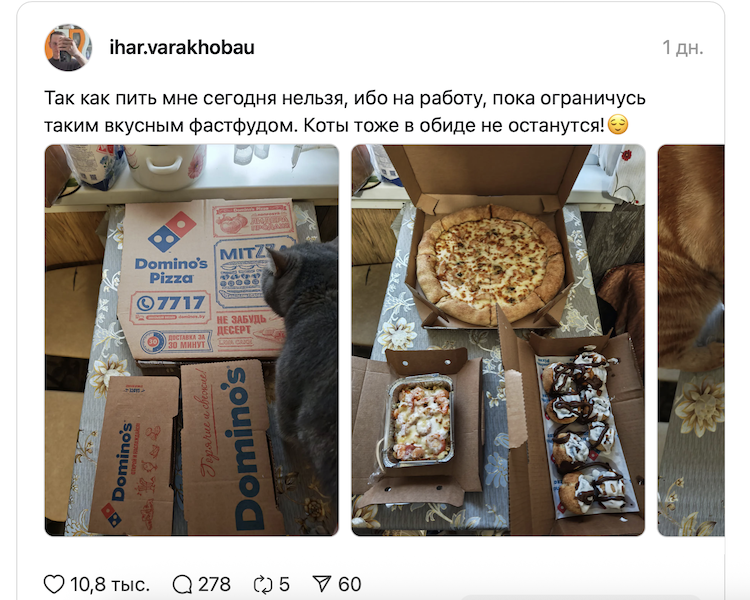Image resolution: width=750 pixels, height=600 pixels.
Task: Click the relieved face emoji in caption
Action: click(618, 125)
